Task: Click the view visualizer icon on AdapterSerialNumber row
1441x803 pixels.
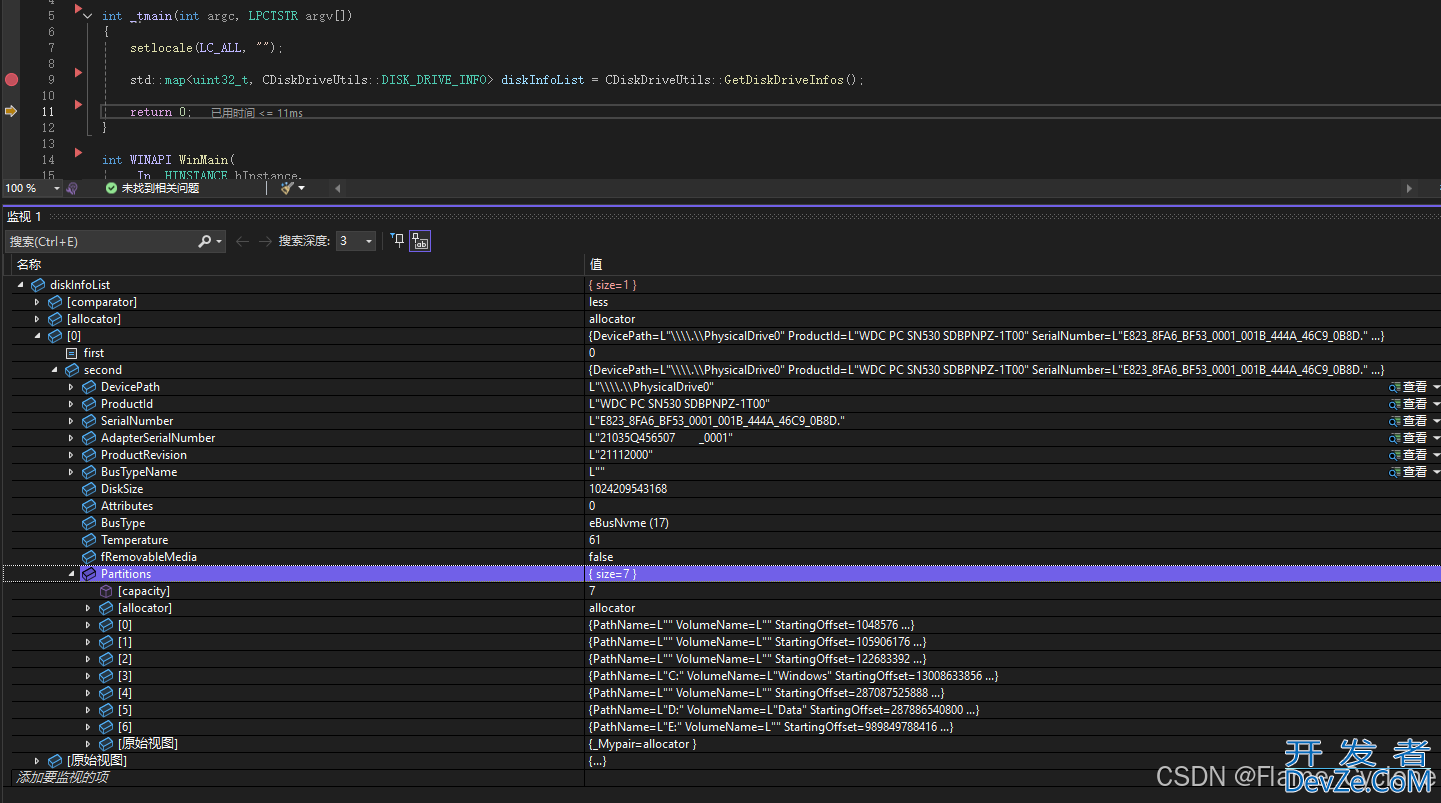Action: click(1394, 438)
